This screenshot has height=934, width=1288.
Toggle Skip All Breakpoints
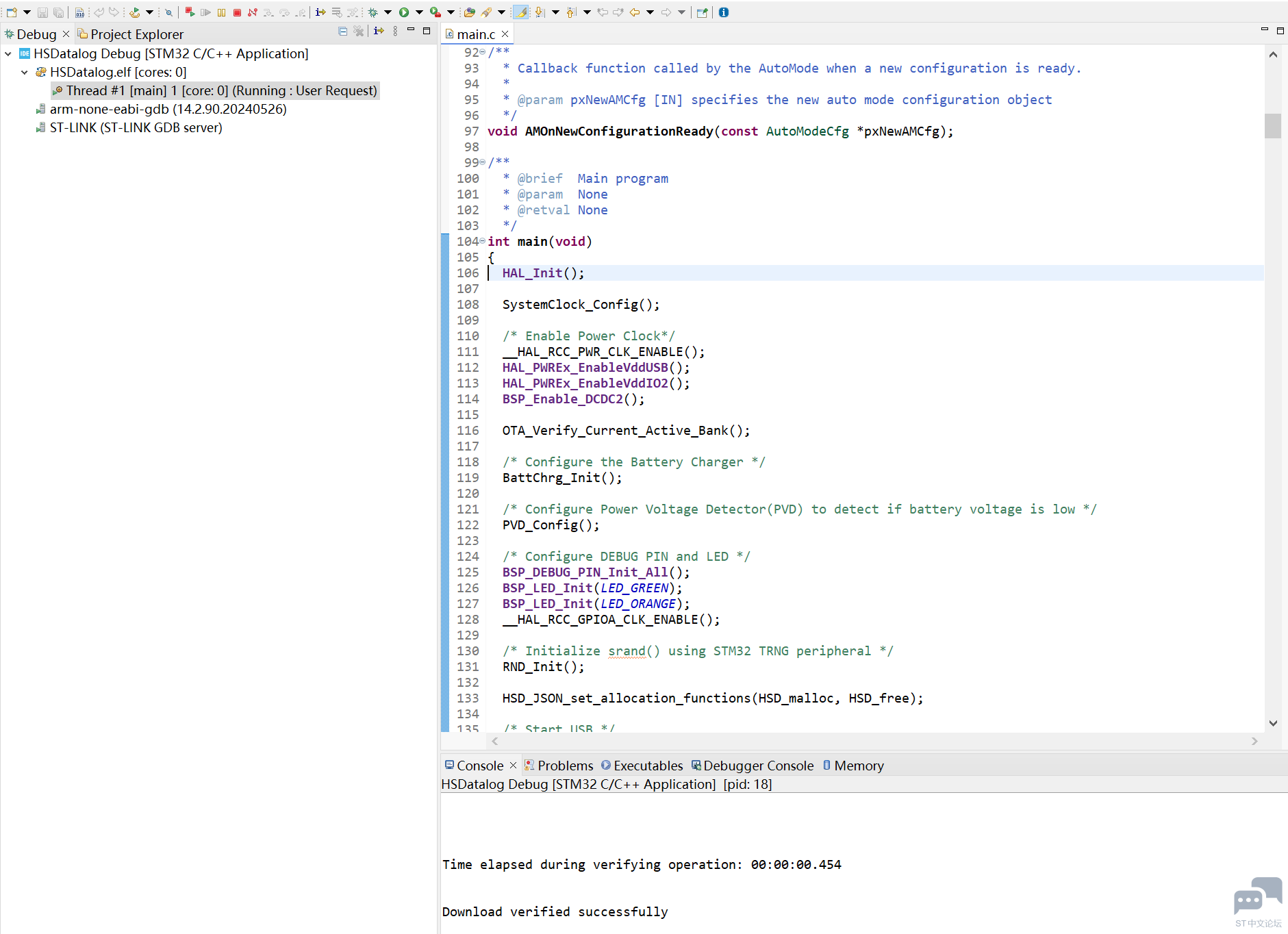click(168, 12)
